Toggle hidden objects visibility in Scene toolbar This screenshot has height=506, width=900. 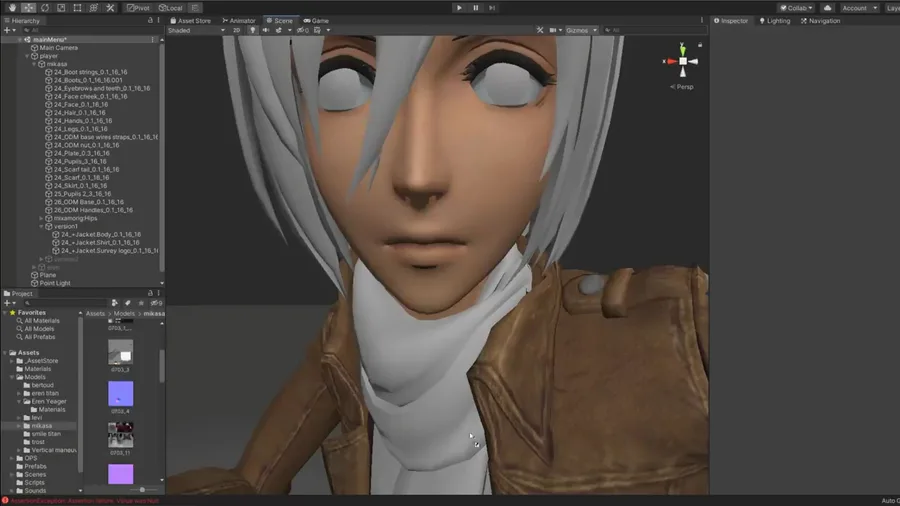point(302,30)
